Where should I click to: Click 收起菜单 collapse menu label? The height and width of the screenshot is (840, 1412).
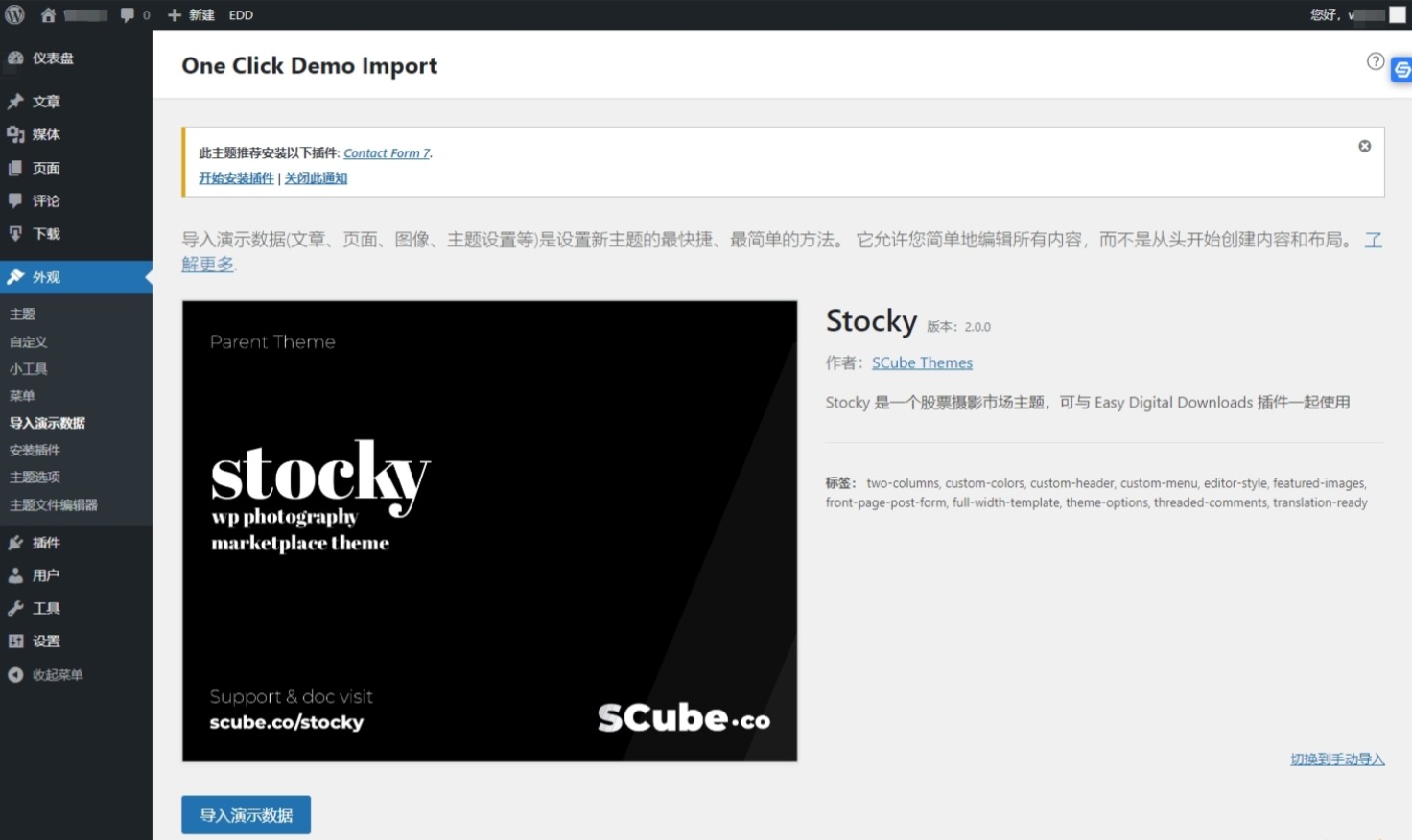point(58,674)
